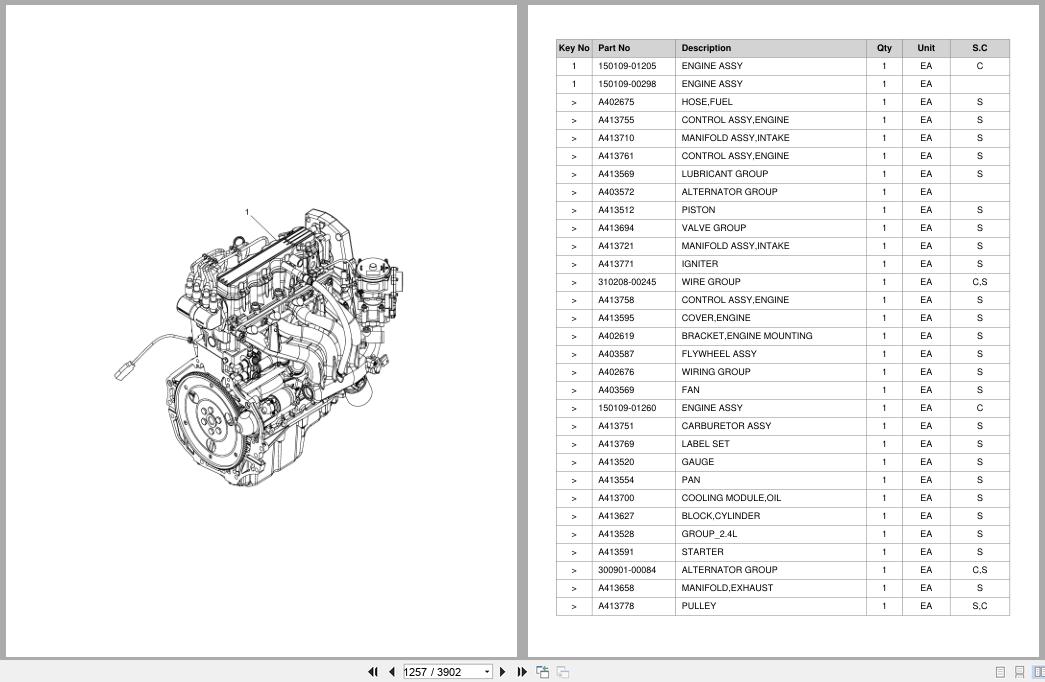Select the FAN description
The image size is (1045, 682).
pyautogui.click(x=690, y=390)
